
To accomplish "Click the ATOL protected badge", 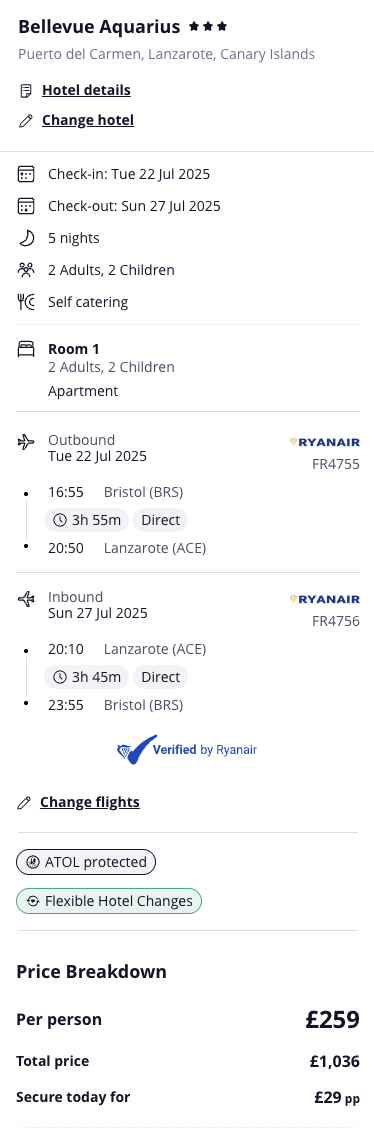I will pyautogui.click(x=86, y=862).
